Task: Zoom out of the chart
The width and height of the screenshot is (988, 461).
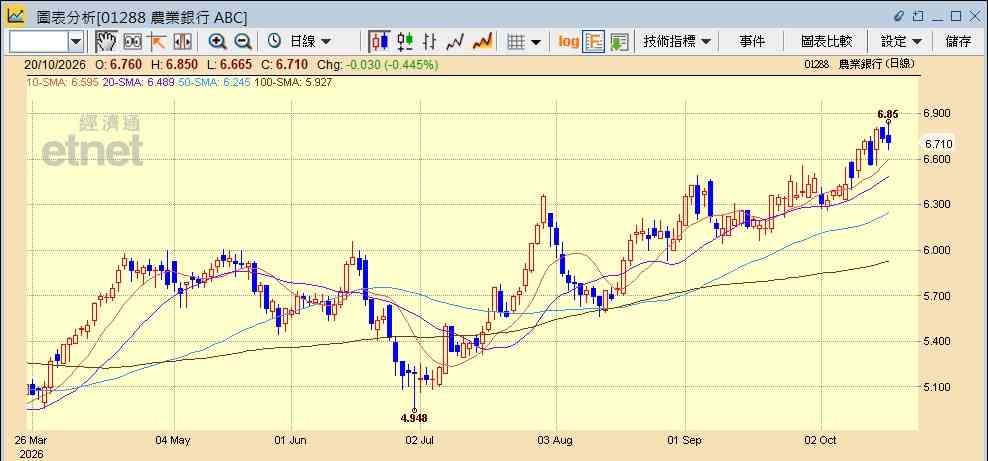Action: click(243, 42)
